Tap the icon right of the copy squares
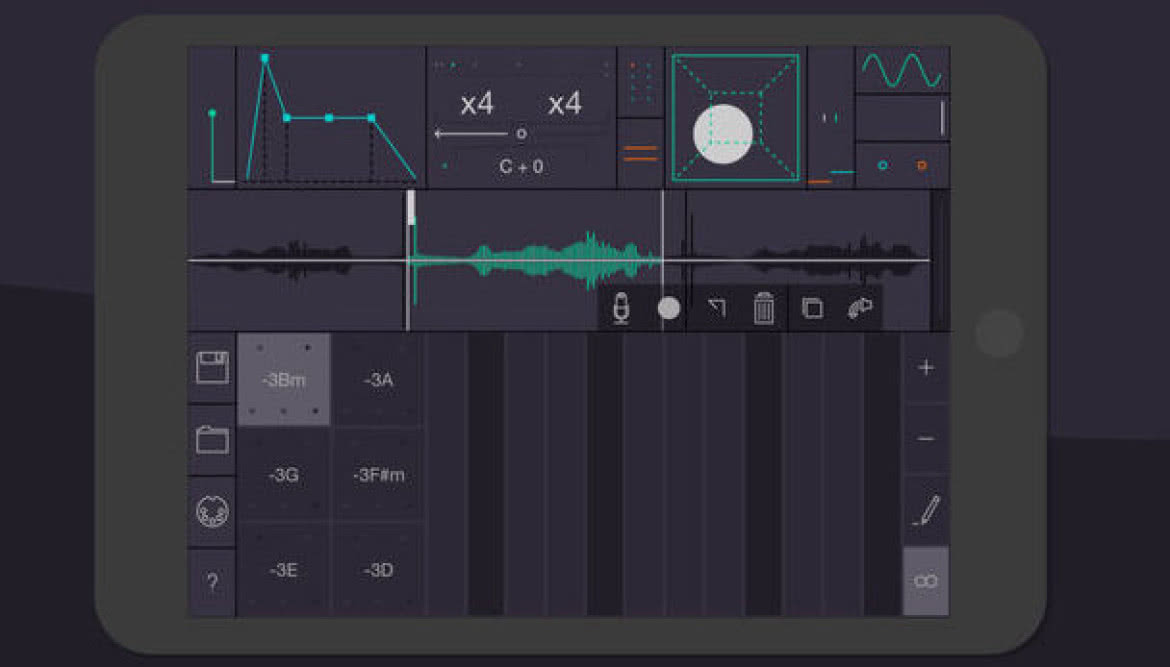This screenshot has height=667, width=1170. [x=860, y=307]
